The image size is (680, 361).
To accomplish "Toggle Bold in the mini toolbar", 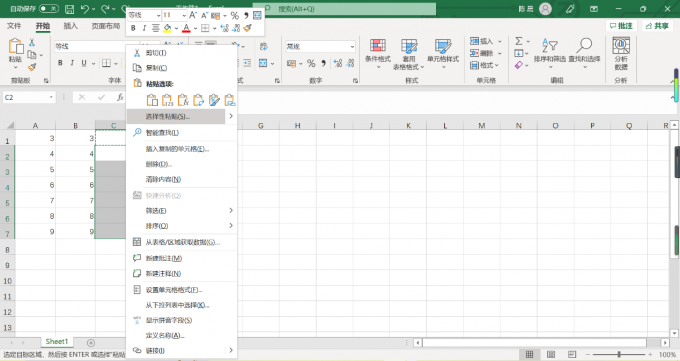I will (133, 28).
